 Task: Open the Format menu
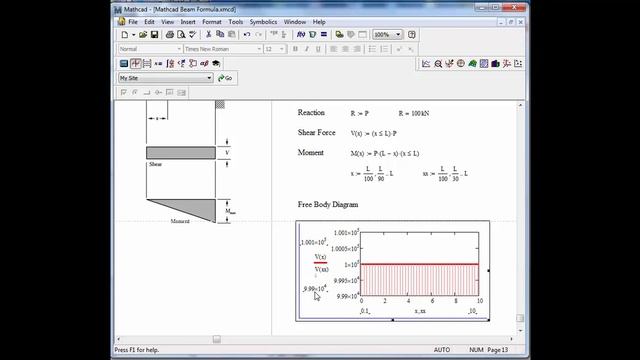pos(211,22)
